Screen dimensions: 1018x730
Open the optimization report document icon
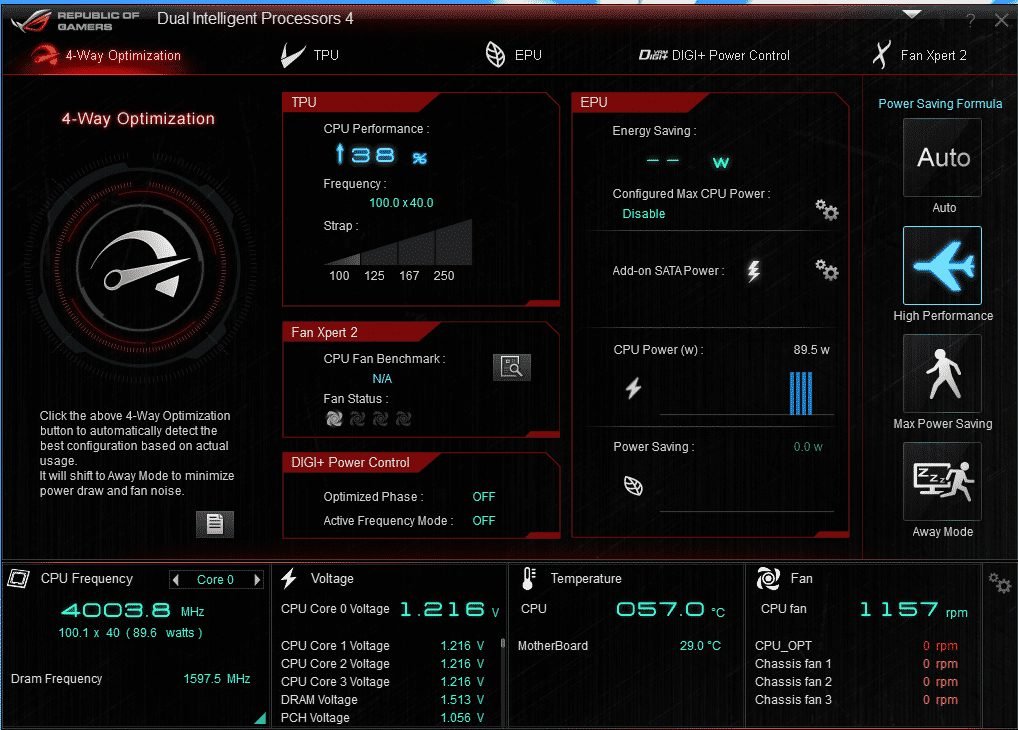click(215, 523)
